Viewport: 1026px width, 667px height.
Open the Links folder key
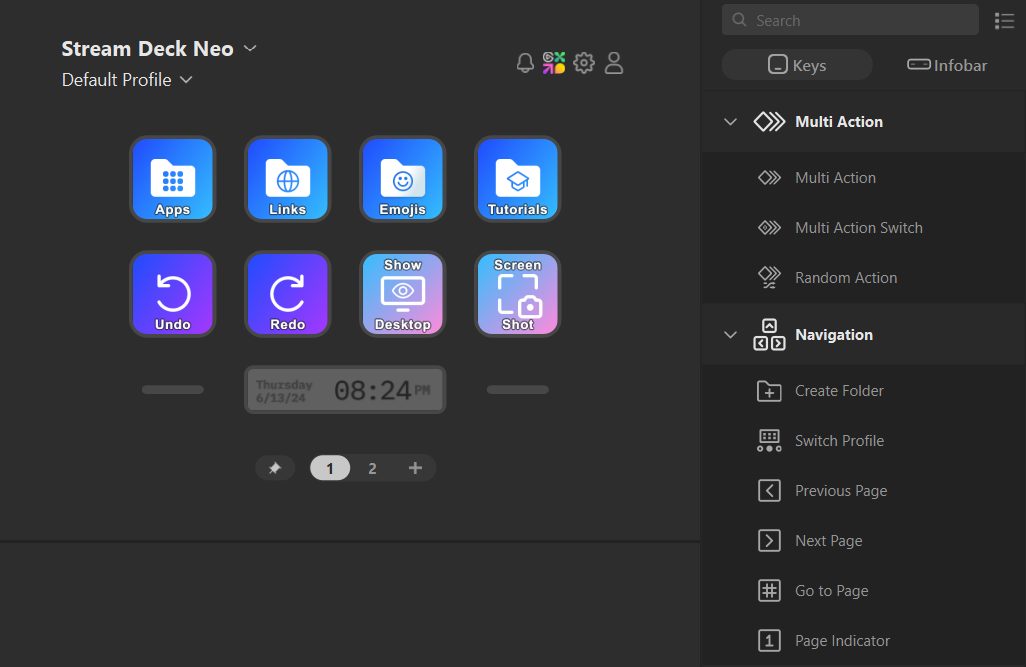click(x=287, y=179)
